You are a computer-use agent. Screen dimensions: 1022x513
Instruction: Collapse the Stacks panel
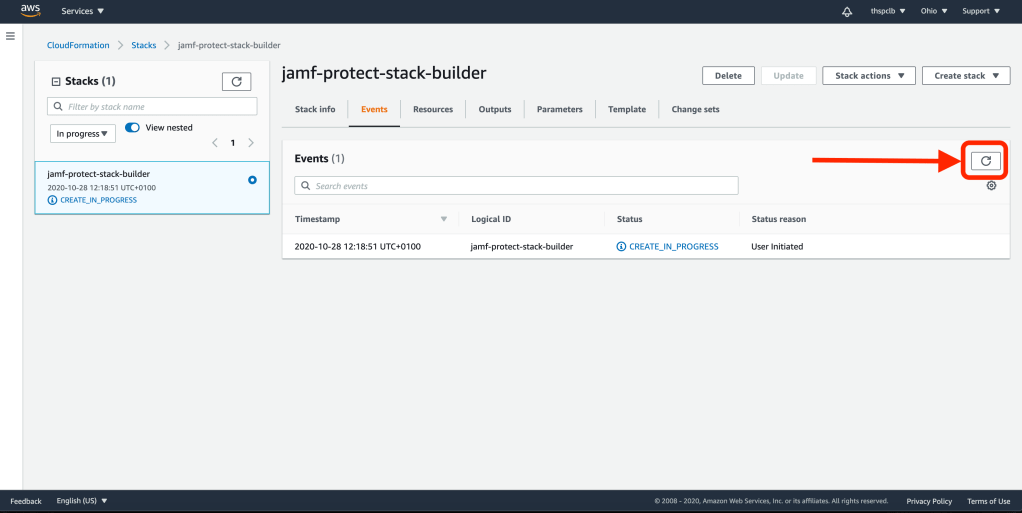tap(56, 82)
